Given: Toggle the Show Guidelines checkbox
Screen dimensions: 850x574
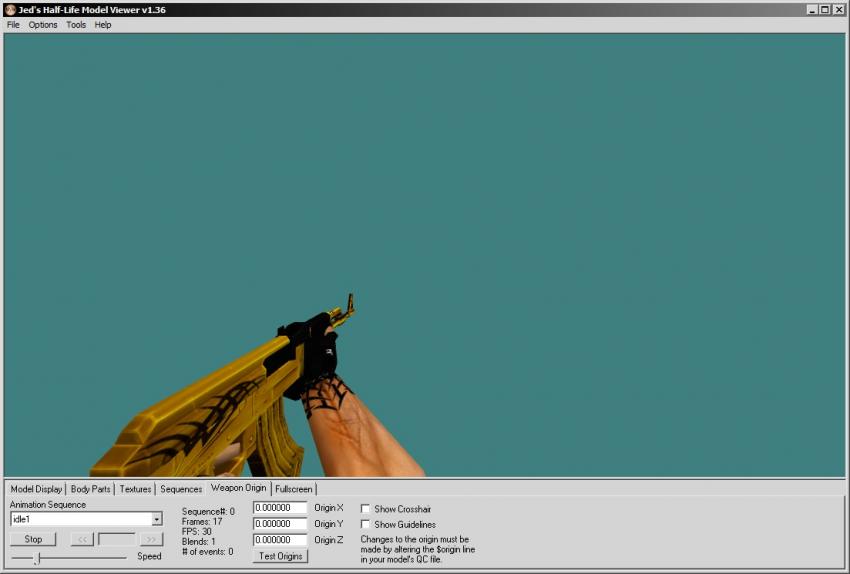Looking at the screenshot, I should 365,524.
